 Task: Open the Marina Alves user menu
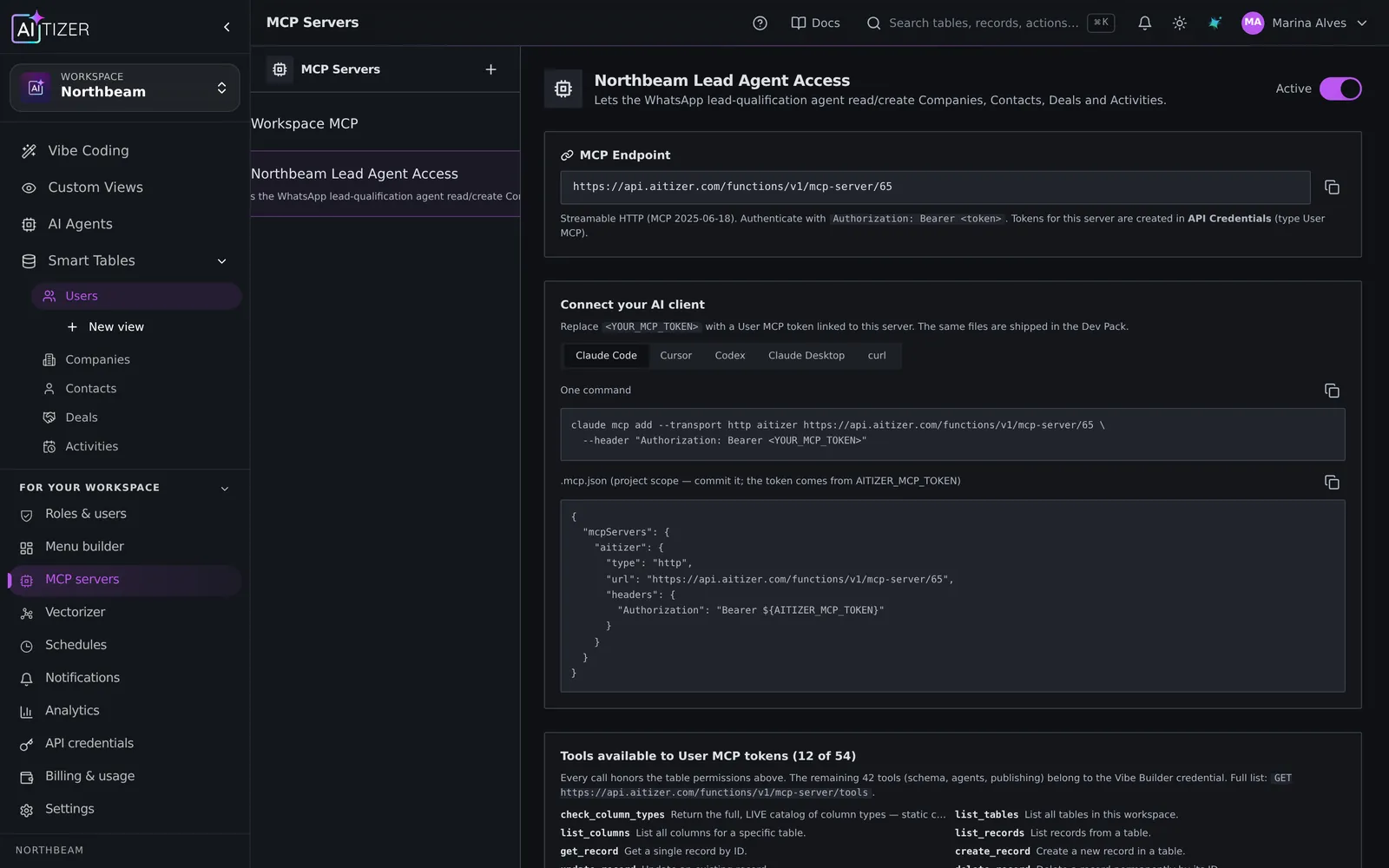tap(1304, 23)
